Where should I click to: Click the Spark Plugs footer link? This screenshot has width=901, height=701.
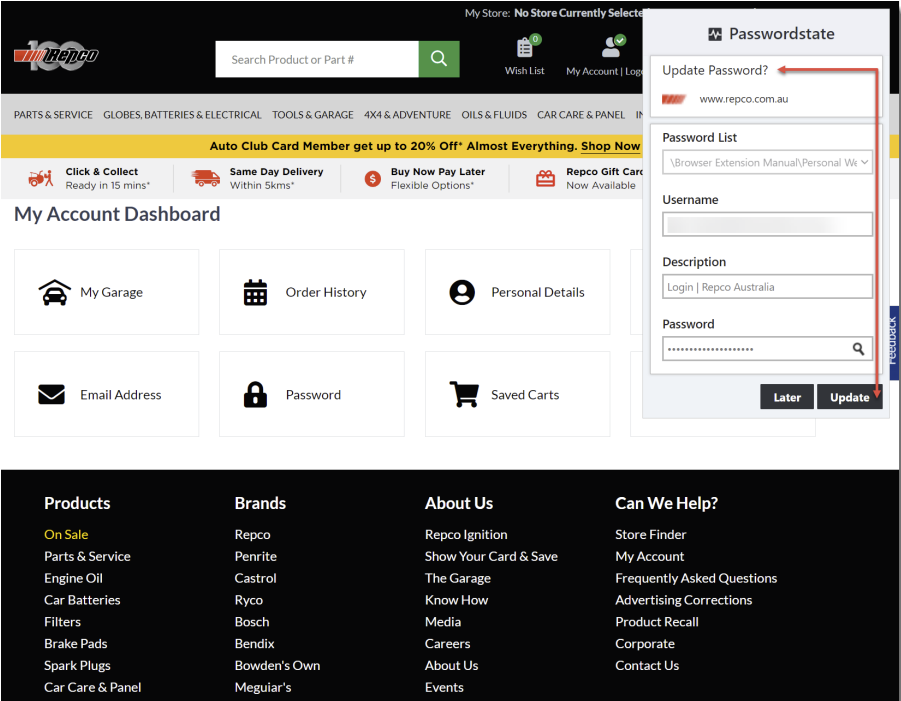point(77,665)
